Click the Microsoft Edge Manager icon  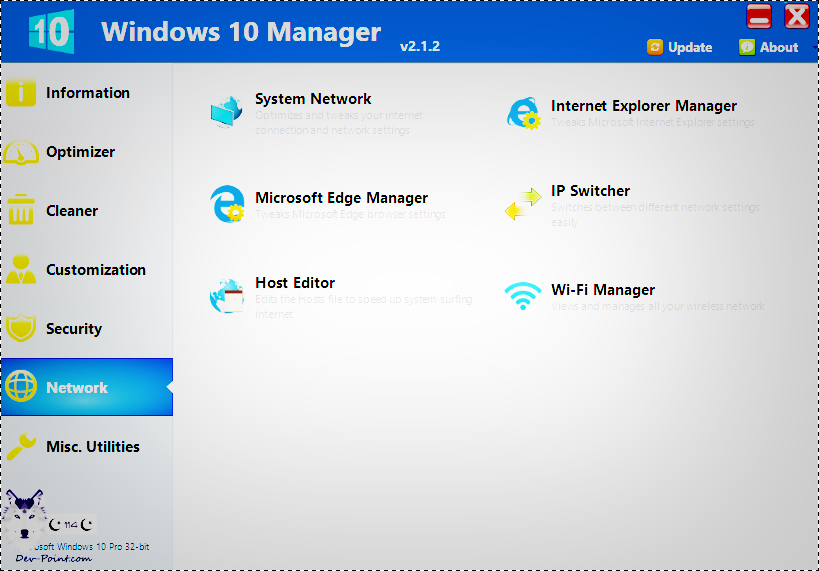[x=226, y=204]
